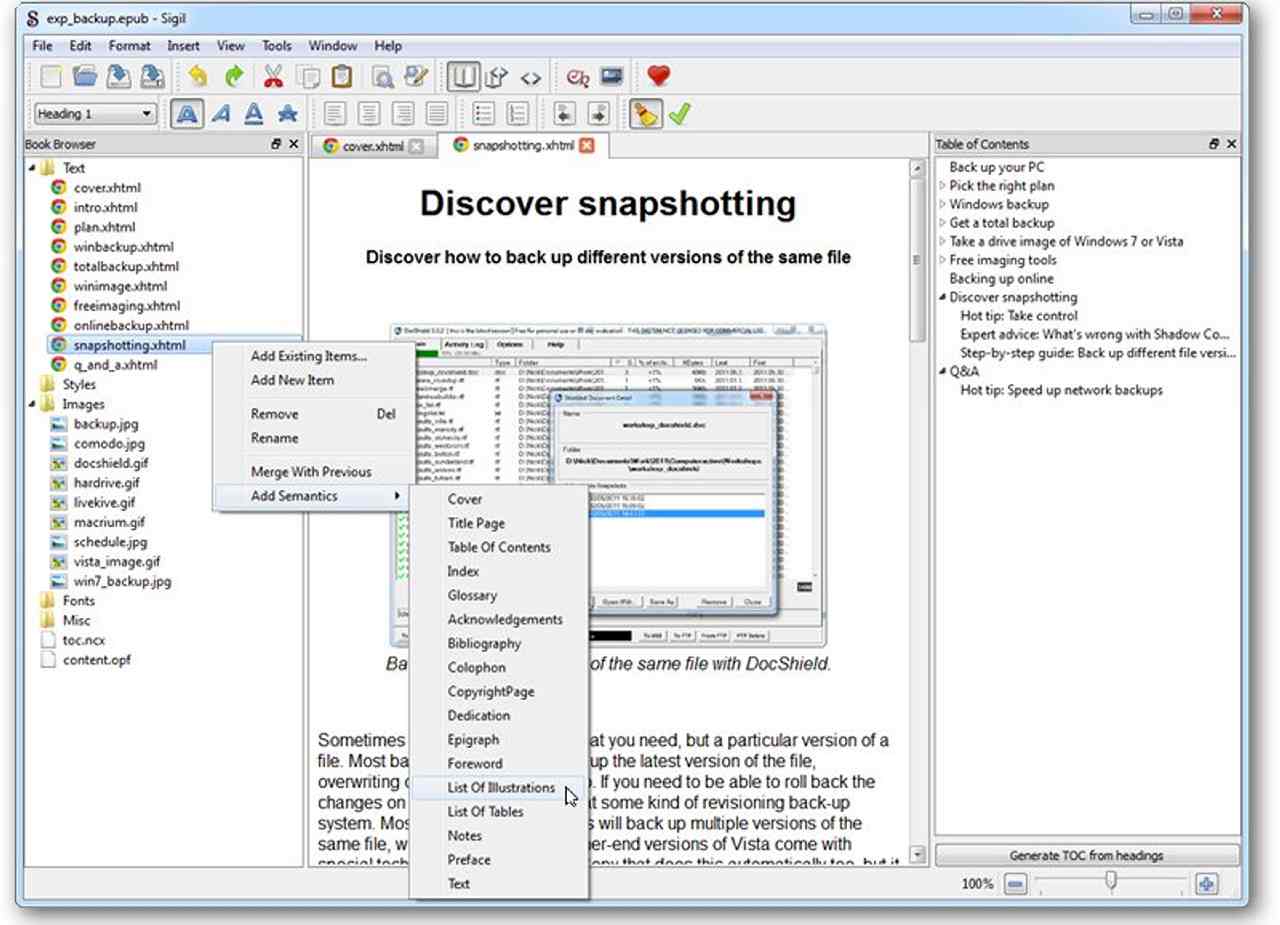Collapse the Images folder in Book Browser
The image size is (1280, 925).
33,404
